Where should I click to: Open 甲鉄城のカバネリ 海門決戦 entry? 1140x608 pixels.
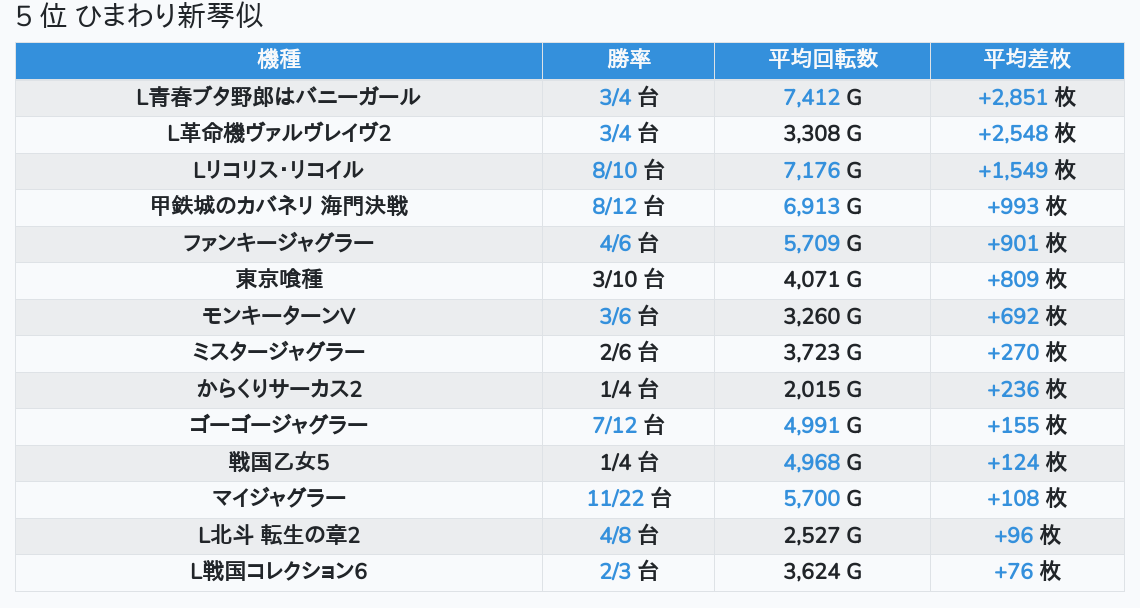[278, 207]
